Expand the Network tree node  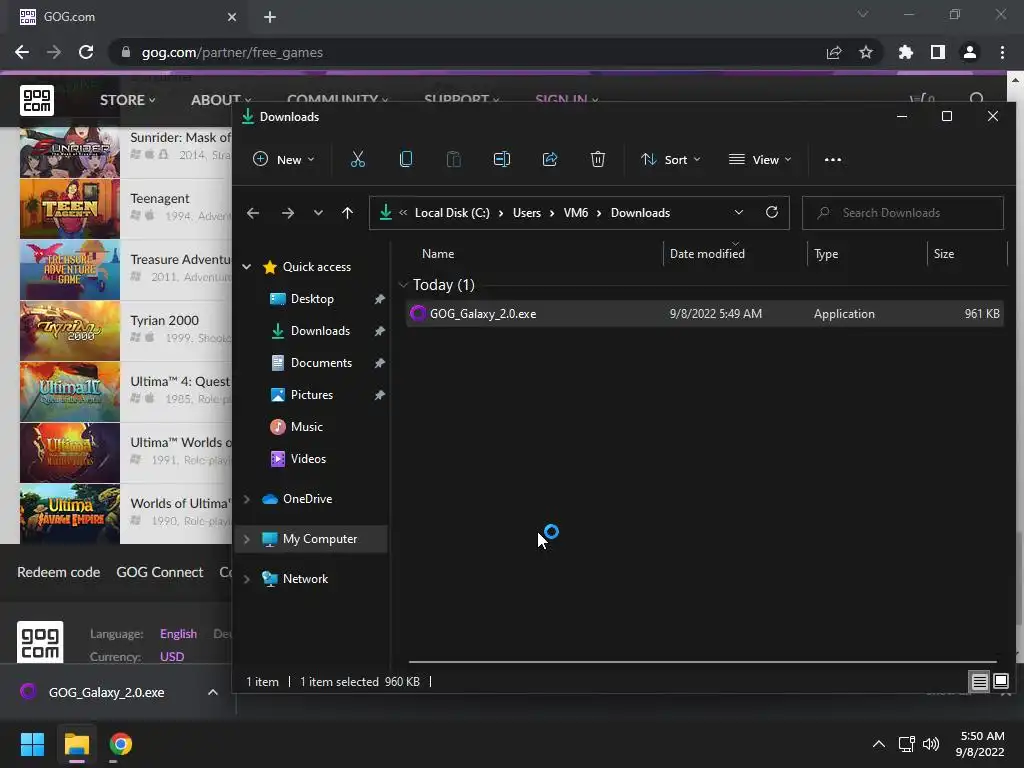click(247, 579)
